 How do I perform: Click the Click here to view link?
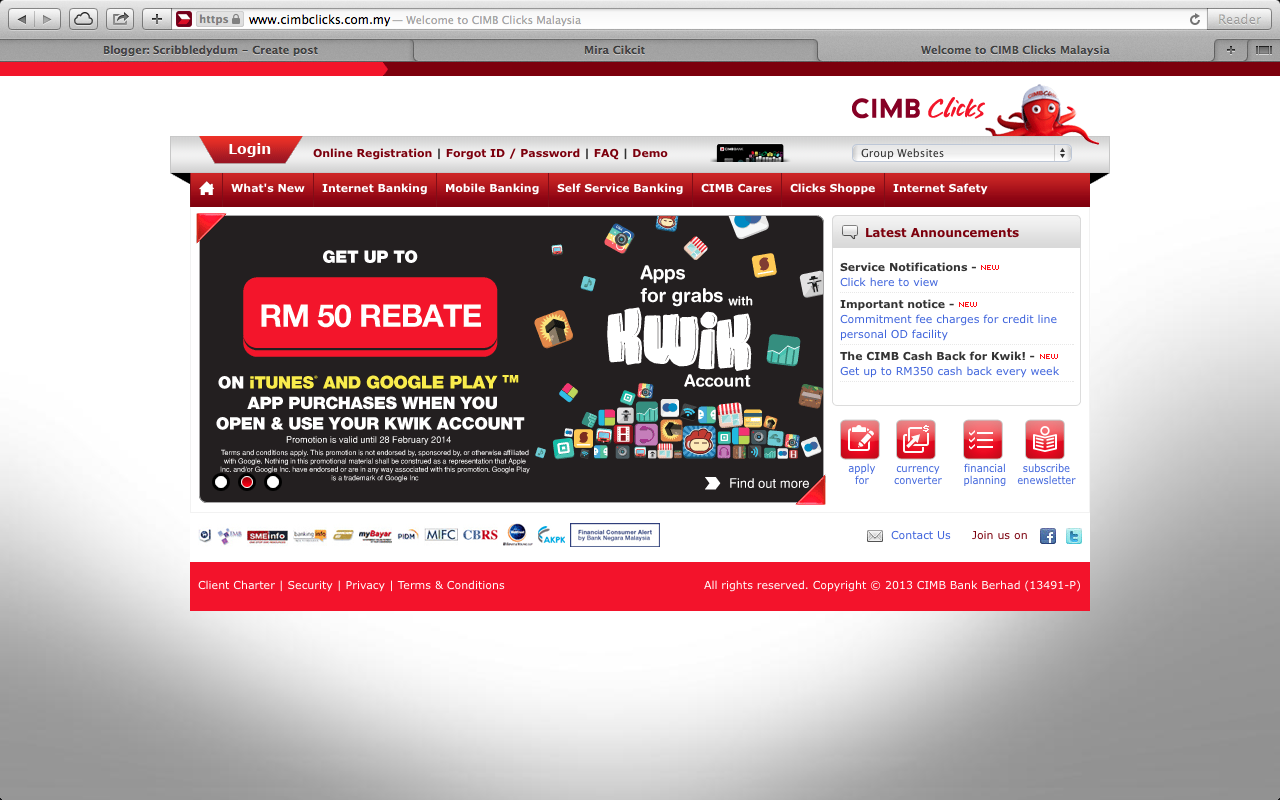pyautogui.click(x=889, y=282)
